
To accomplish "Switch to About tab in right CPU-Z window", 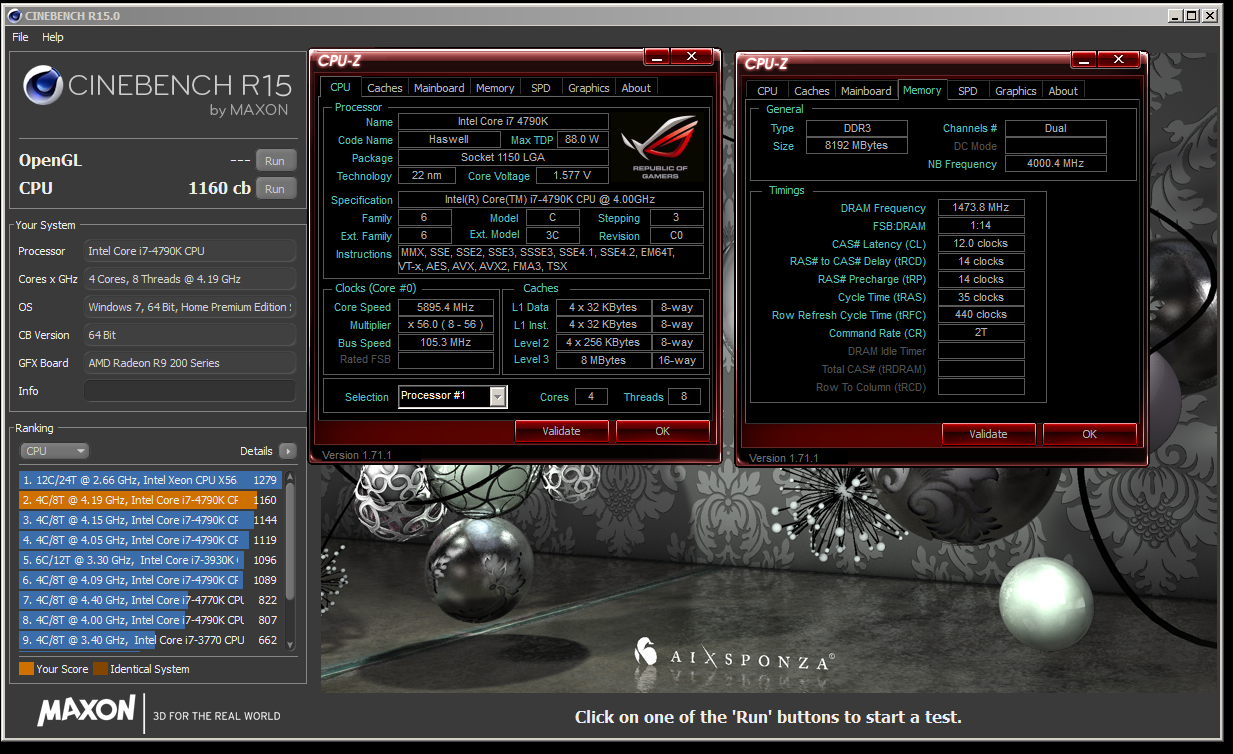I will pyautogui.click(x=1063, y=90).
